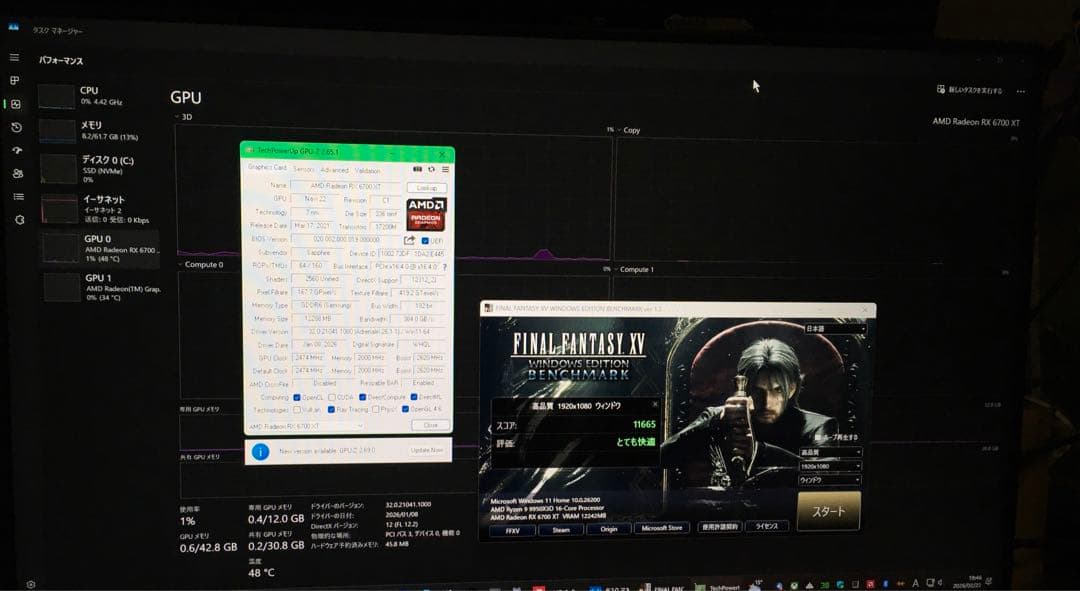Select GPU 0 AMD Radeon RX 6700 entry
The image size is (1080, 591).
point(101,248)
